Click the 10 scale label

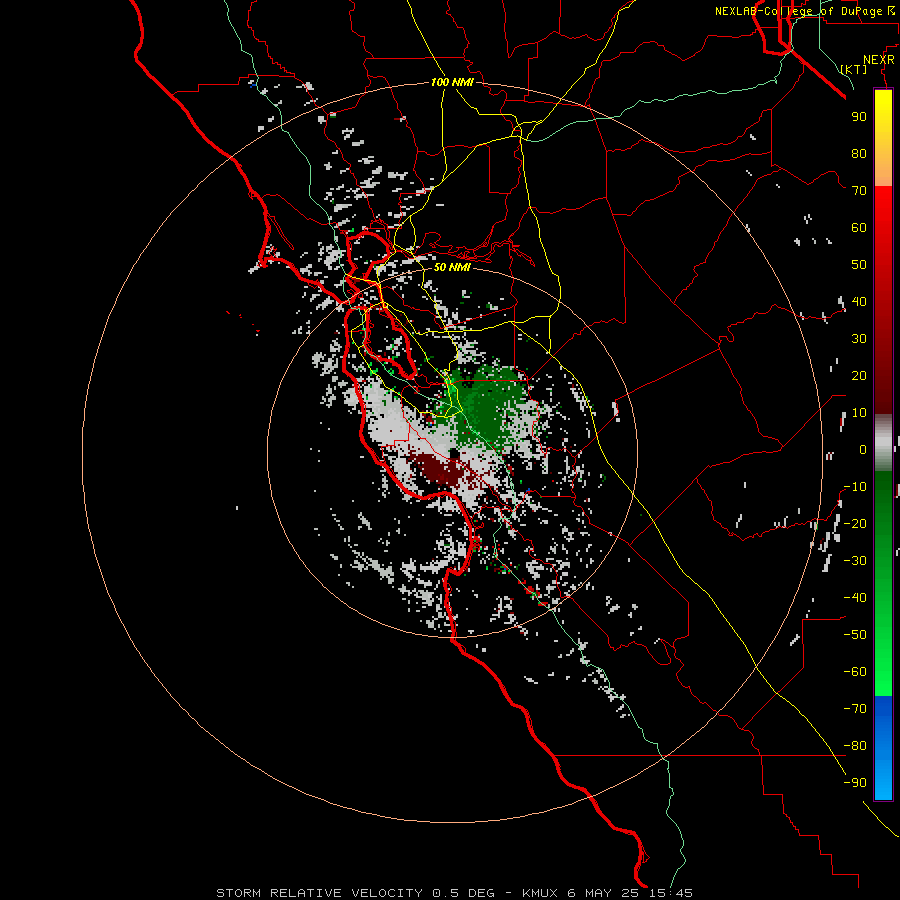pos(859,413)
